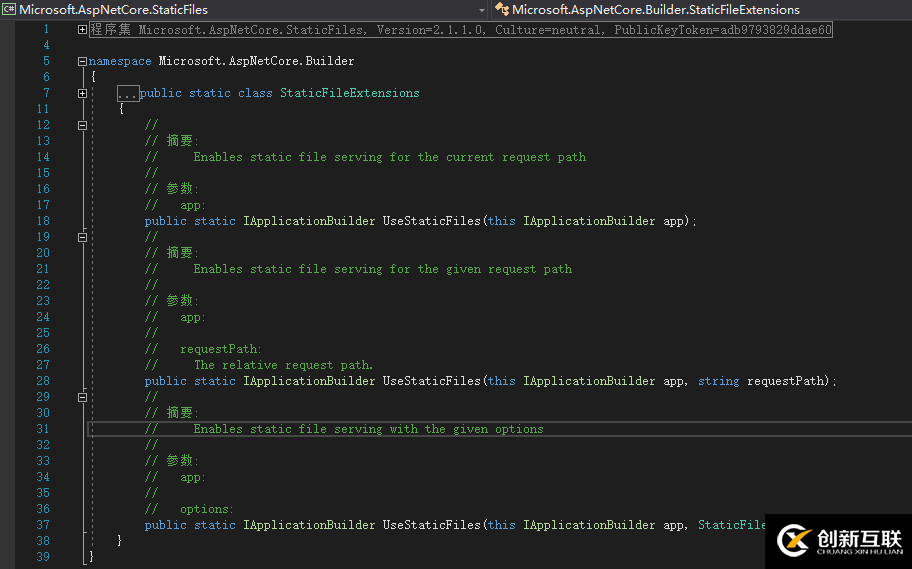Click the C# project icon in navigation bar
The width and height of the screenshot is (912, 569).
point(9,10)
